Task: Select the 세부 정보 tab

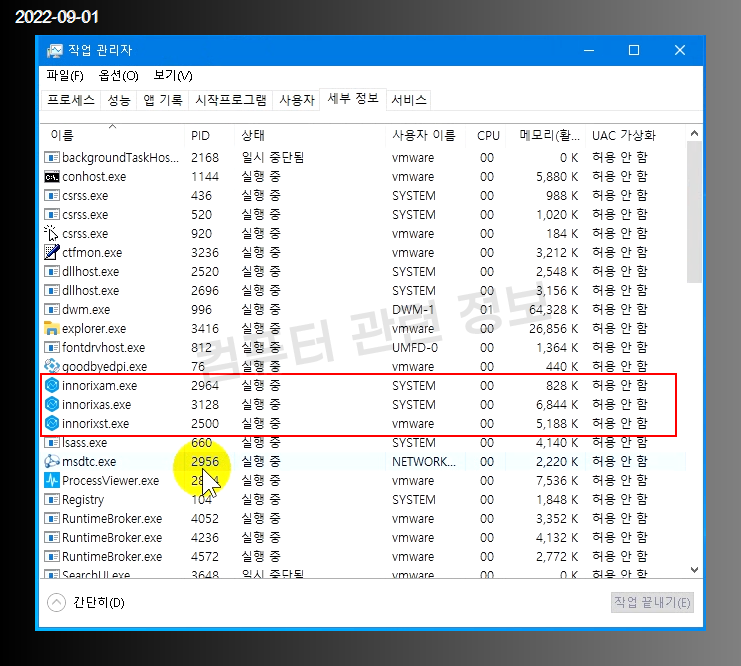Action: 353,98
